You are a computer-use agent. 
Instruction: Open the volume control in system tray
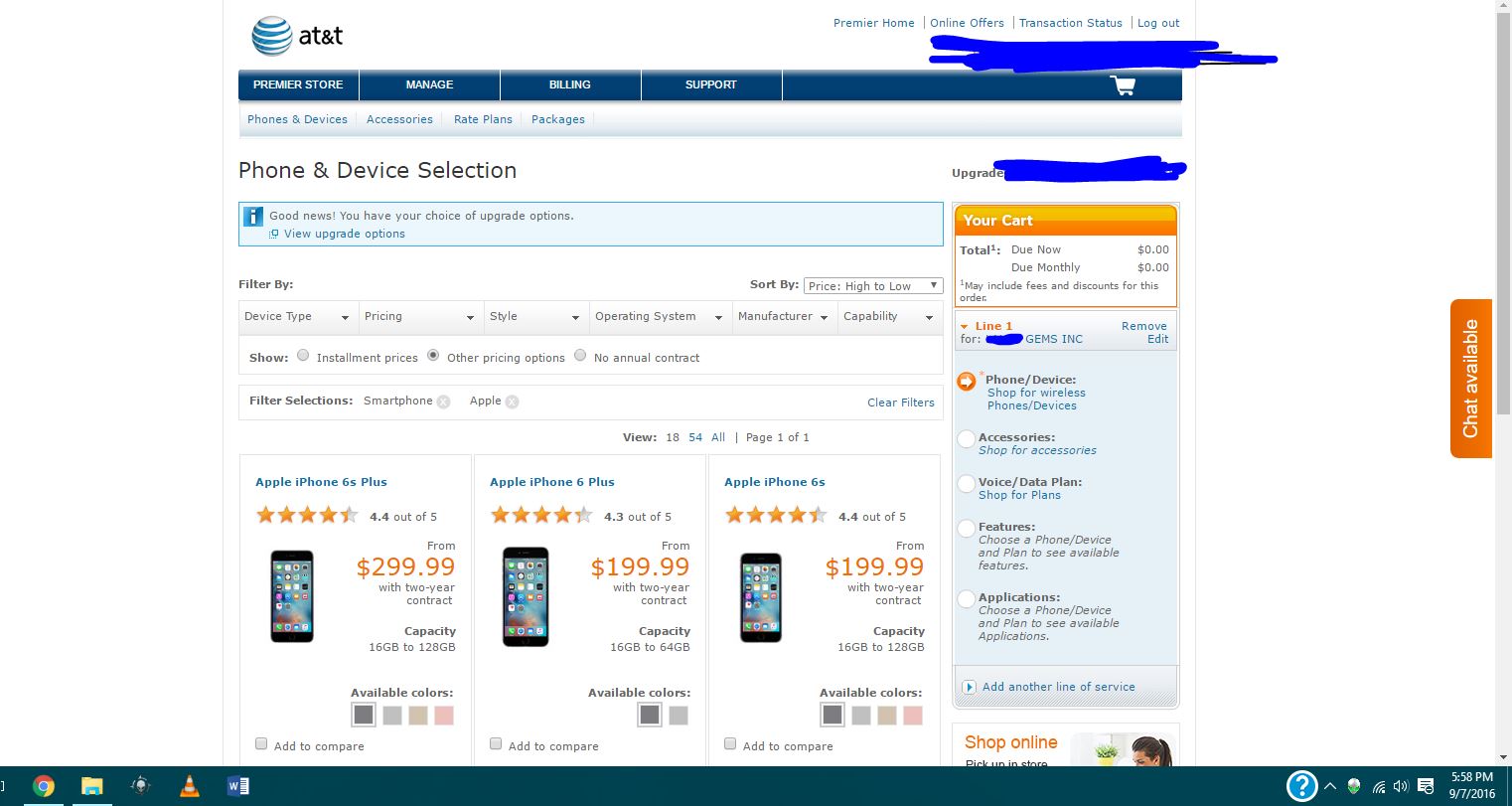(1401, 787)
